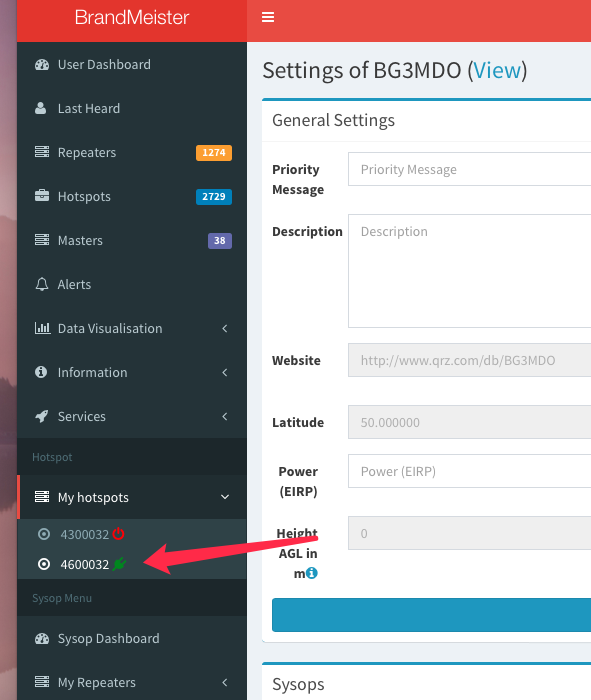Select the circle marker for hotspot 4600032
591x700 pixels.
tap(44, 564)
